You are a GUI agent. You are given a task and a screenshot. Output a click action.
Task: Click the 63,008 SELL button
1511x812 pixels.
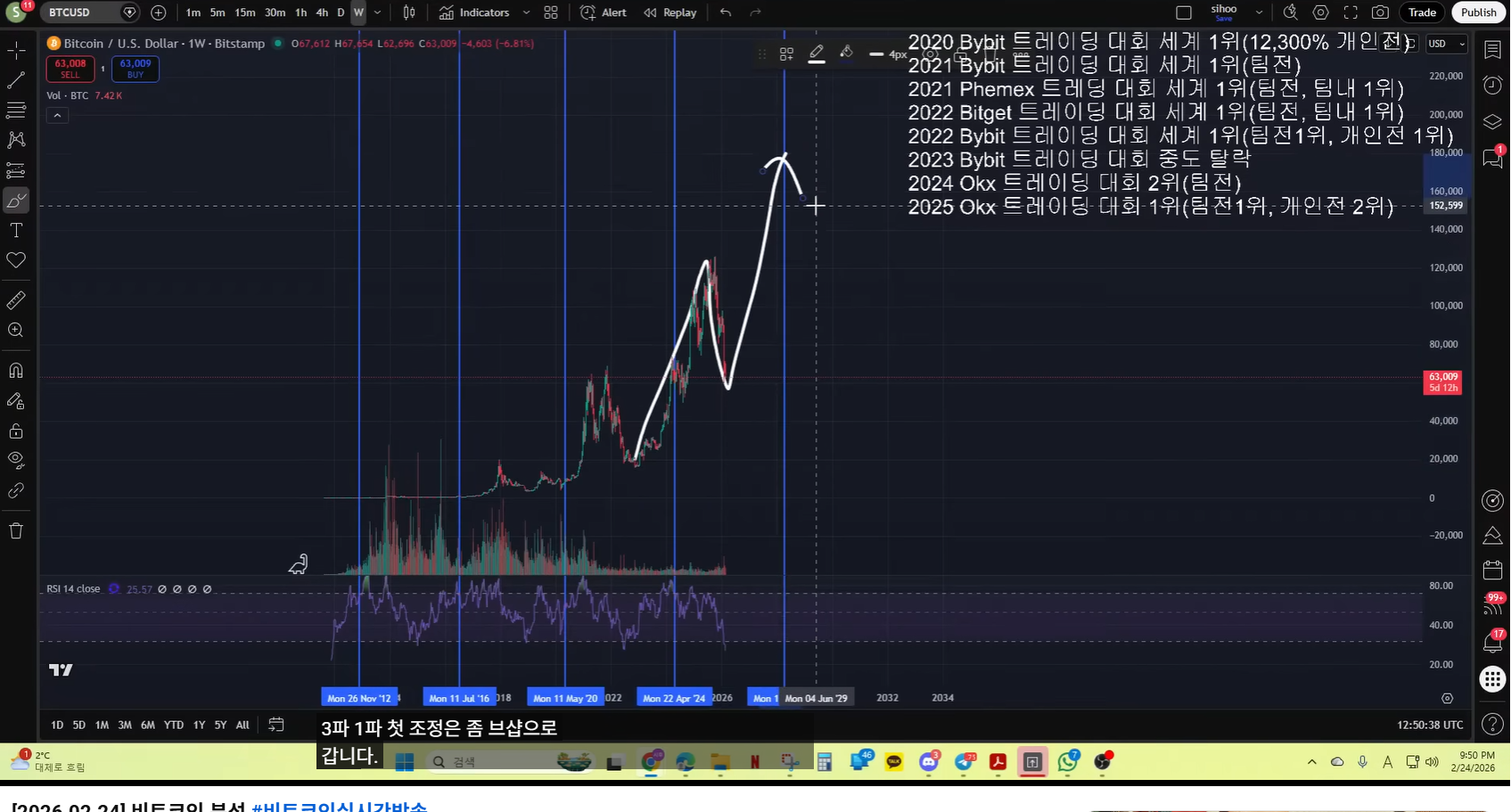tap(70, 69)
